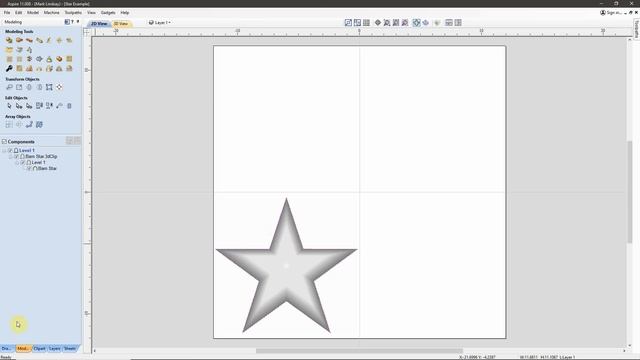Select the Rotate tool under Transform Objects

[x=29, y=87]
